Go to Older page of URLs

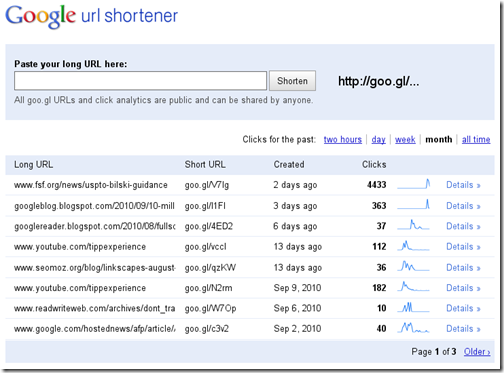click(477, 352)
